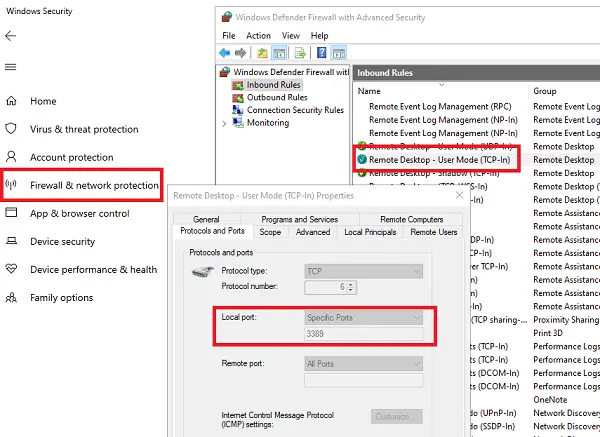Switch to the Programs and Services tab
The height and width of the screenshot is (437, 600).
pyautogui.click(x=300, y=219)
